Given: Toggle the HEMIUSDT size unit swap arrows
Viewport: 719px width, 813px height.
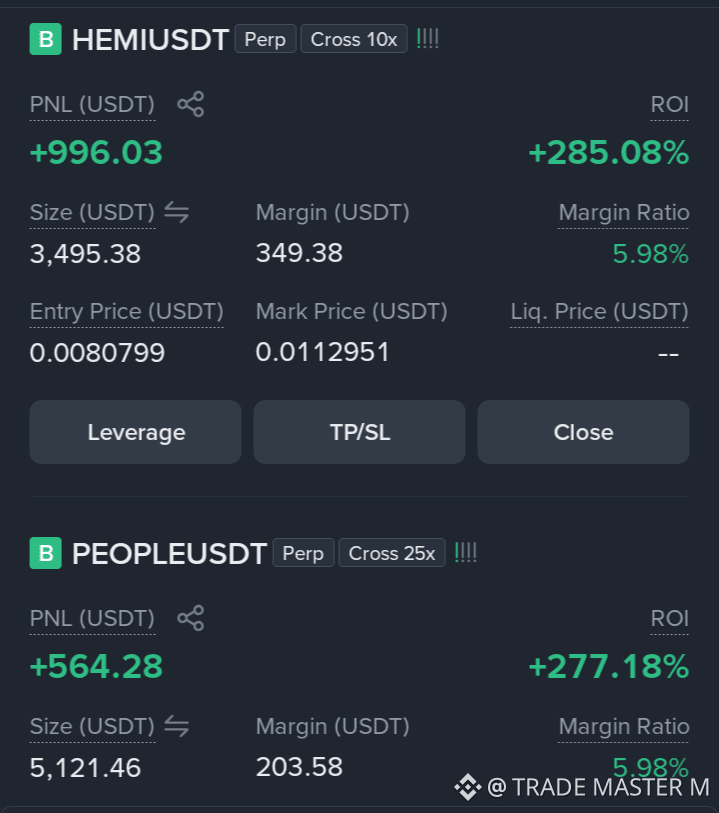Looking at the screenshot, I should click(177, 213).
